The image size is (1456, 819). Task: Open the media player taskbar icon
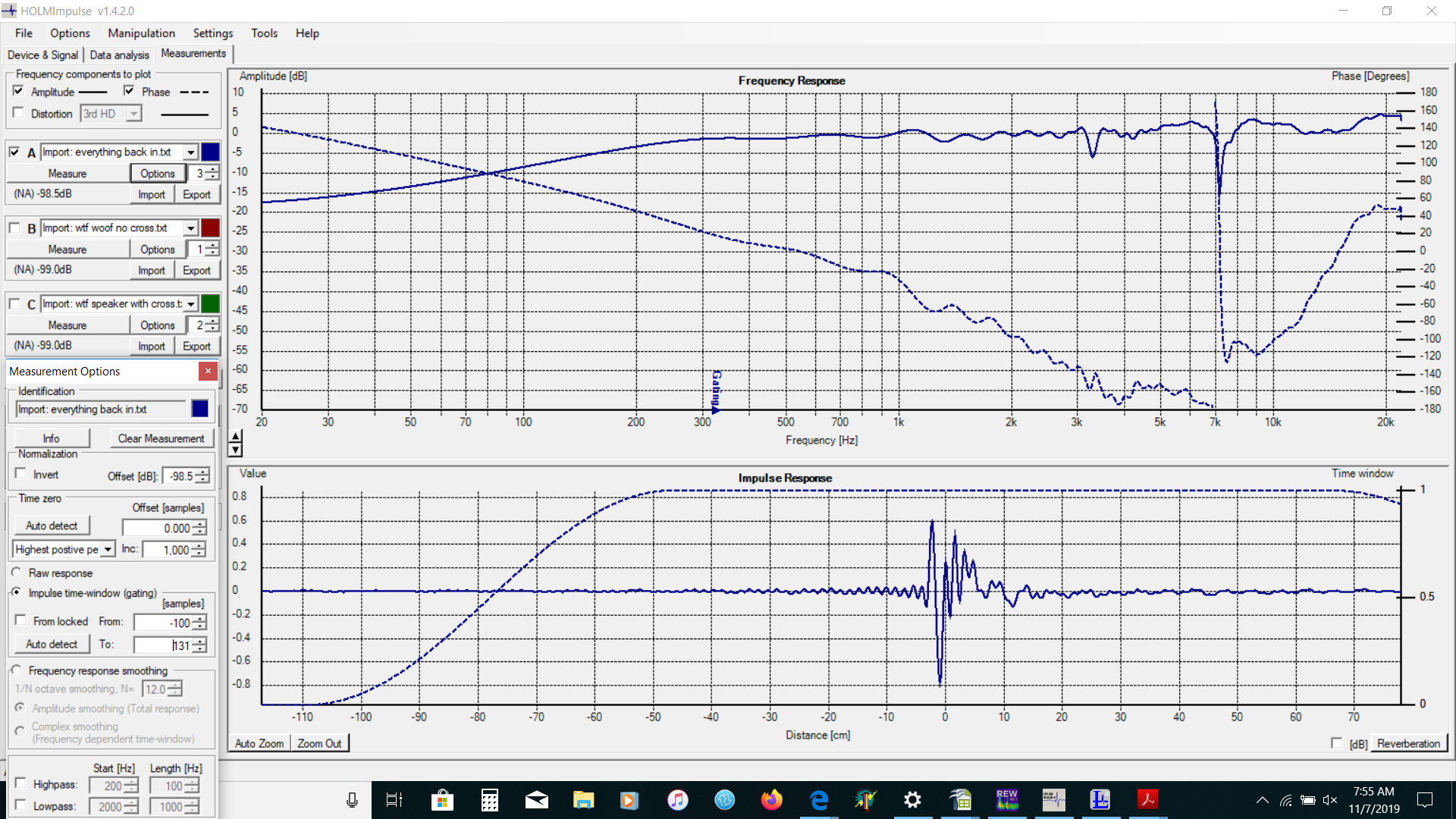coord(629,799)
